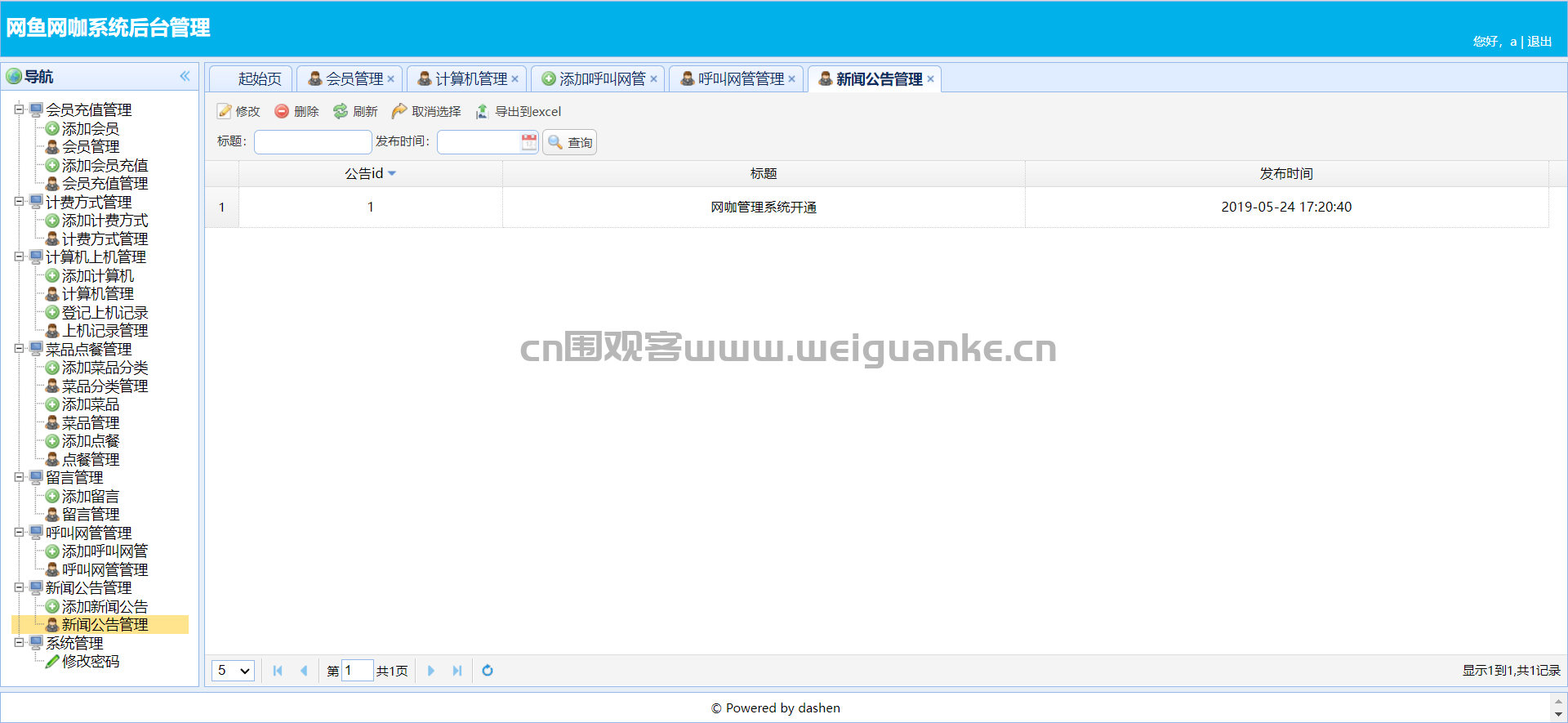Click the pager reload icon
Screen dimensions: 1568x723
click(488, 671)
